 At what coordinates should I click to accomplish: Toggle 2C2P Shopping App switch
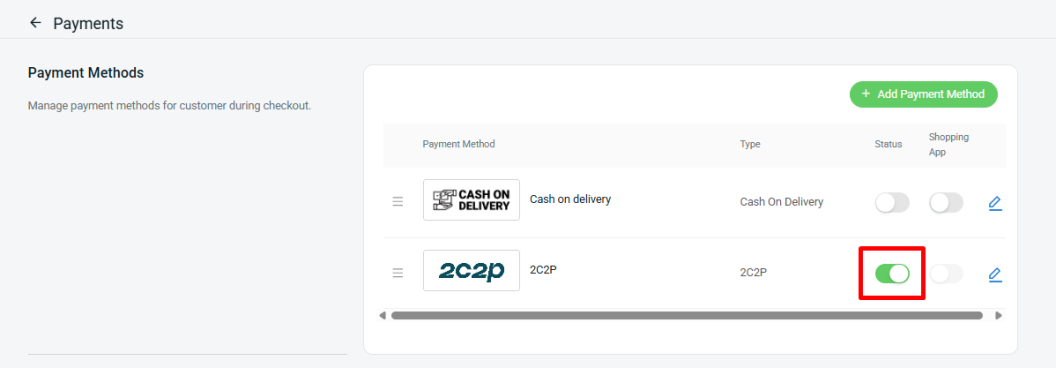[946, 274]
